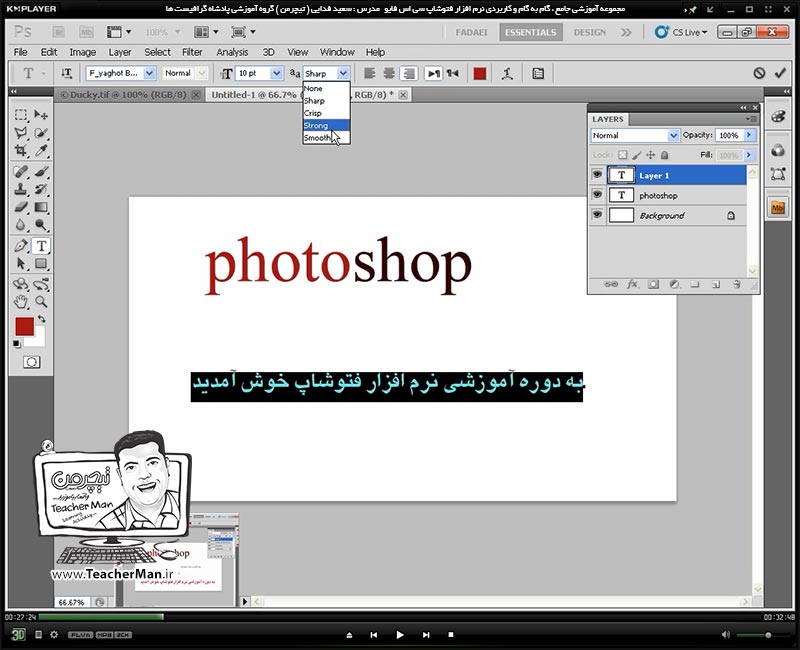Image resolution: width=800 pixels, height=650 pixels.
Task: Select the Path Selection tool
Action: (x=21, y=264)
